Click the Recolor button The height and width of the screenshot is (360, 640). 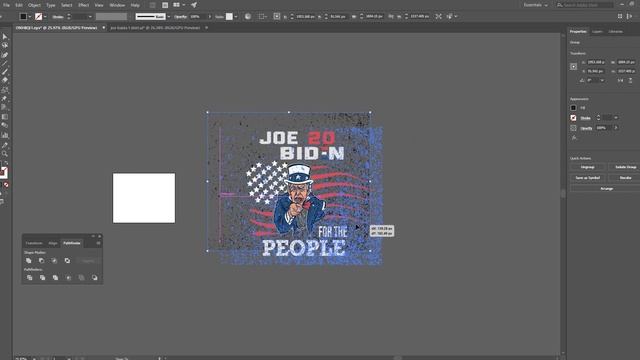pos(625,178)
